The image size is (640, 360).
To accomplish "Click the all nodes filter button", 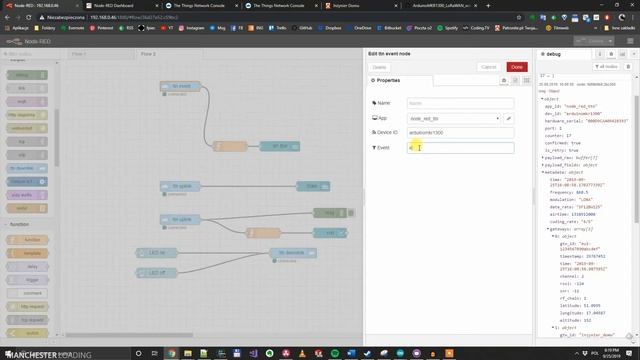I will point(606,67).
